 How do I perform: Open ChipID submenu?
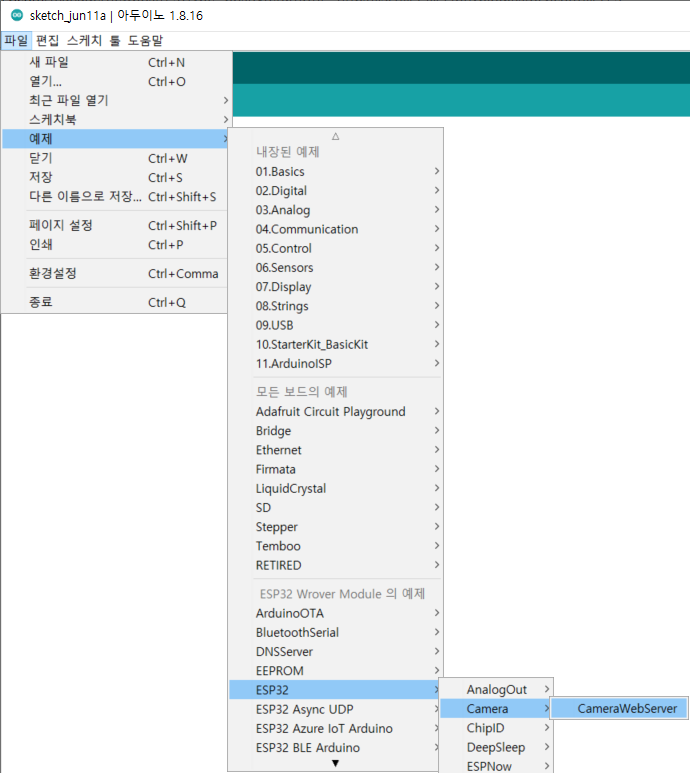pos(496,728)
